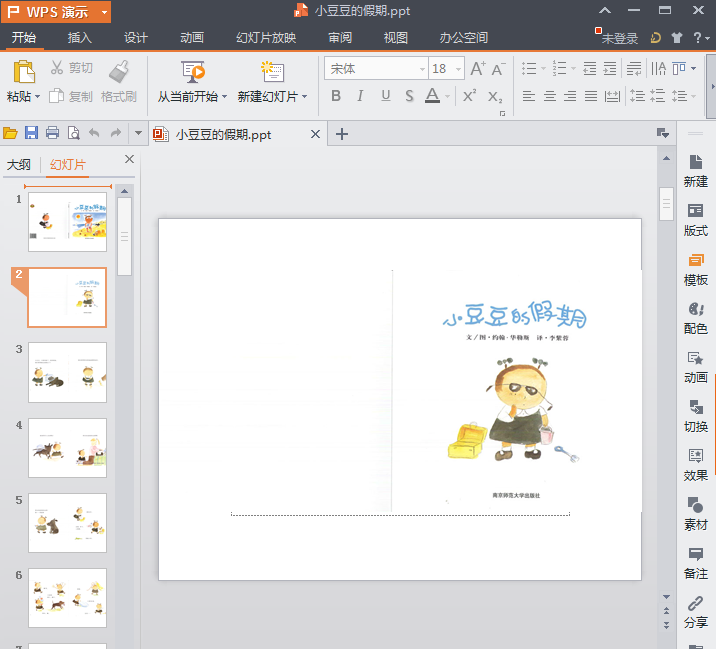The width and height of the screenshot is (716, 649).
Task: Increase the indent level
Action: (x=610, y=69)
